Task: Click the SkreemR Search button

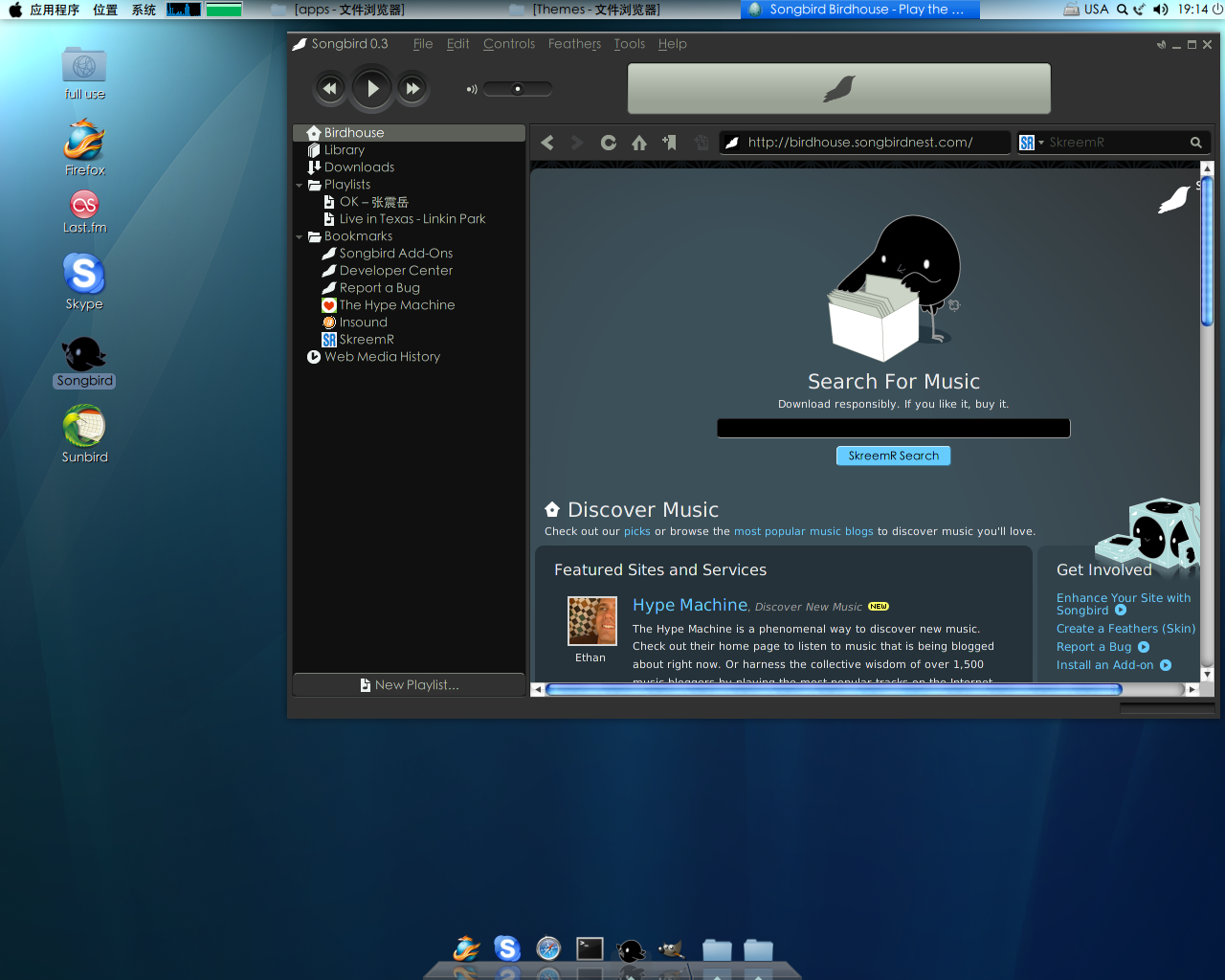Action: click(x=894, y=456)
